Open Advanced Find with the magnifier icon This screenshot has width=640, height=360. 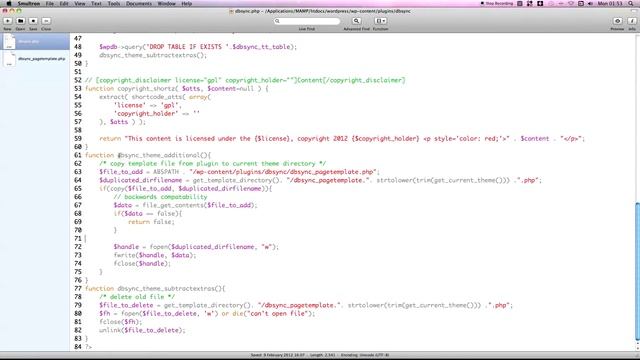[356, 21]
